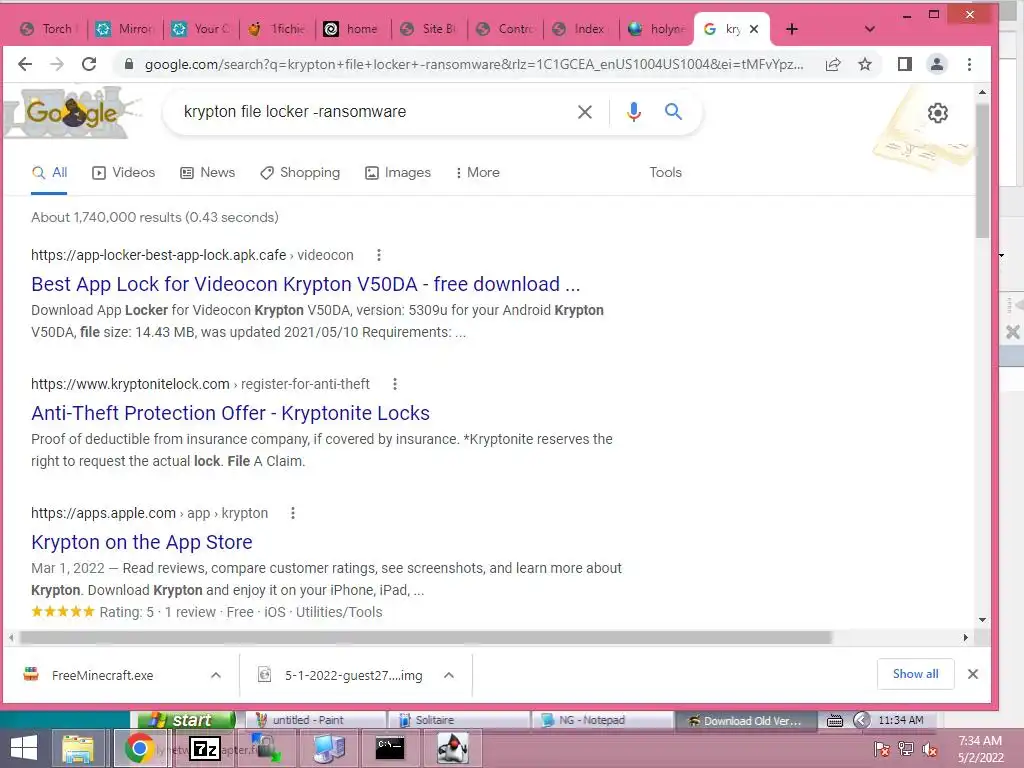Switch to Download Old Ver taskbar item
The width and height of the screenshot is (1024, 768).
(x=746, y=720)
